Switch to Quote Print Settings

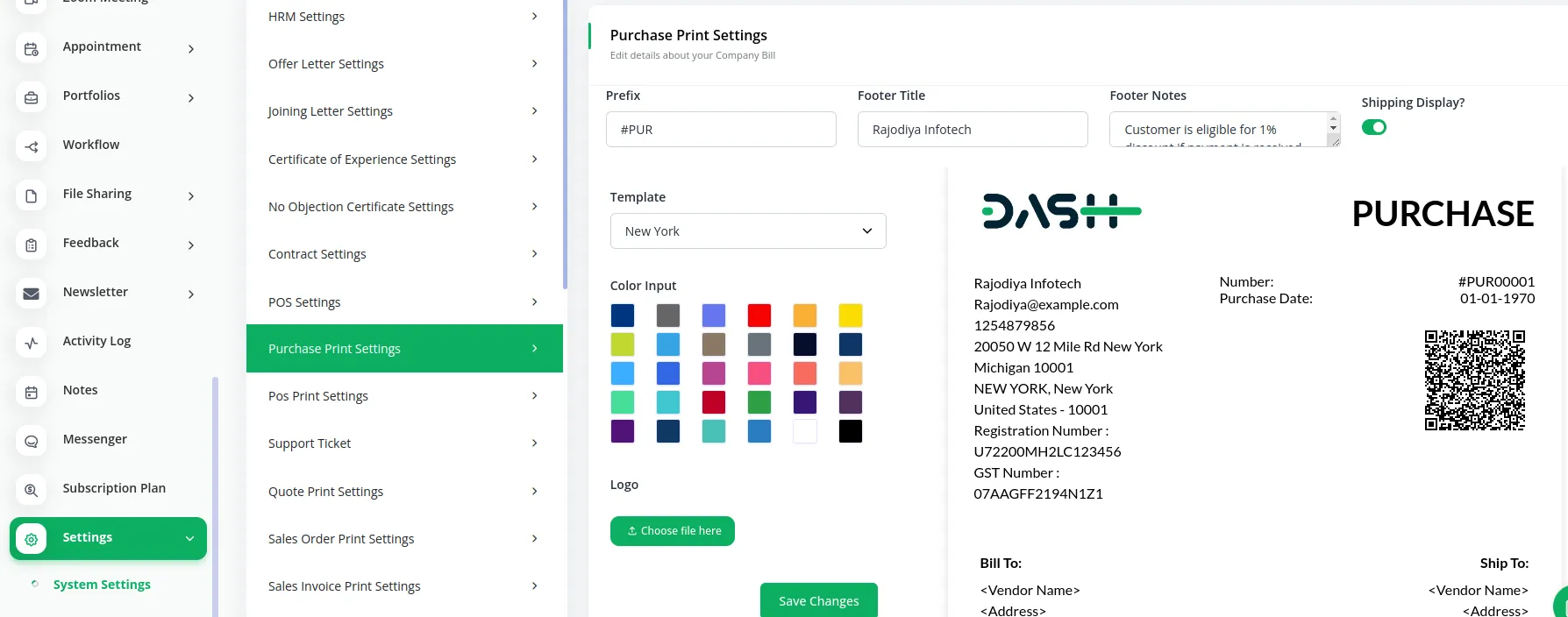coord(404,491)
